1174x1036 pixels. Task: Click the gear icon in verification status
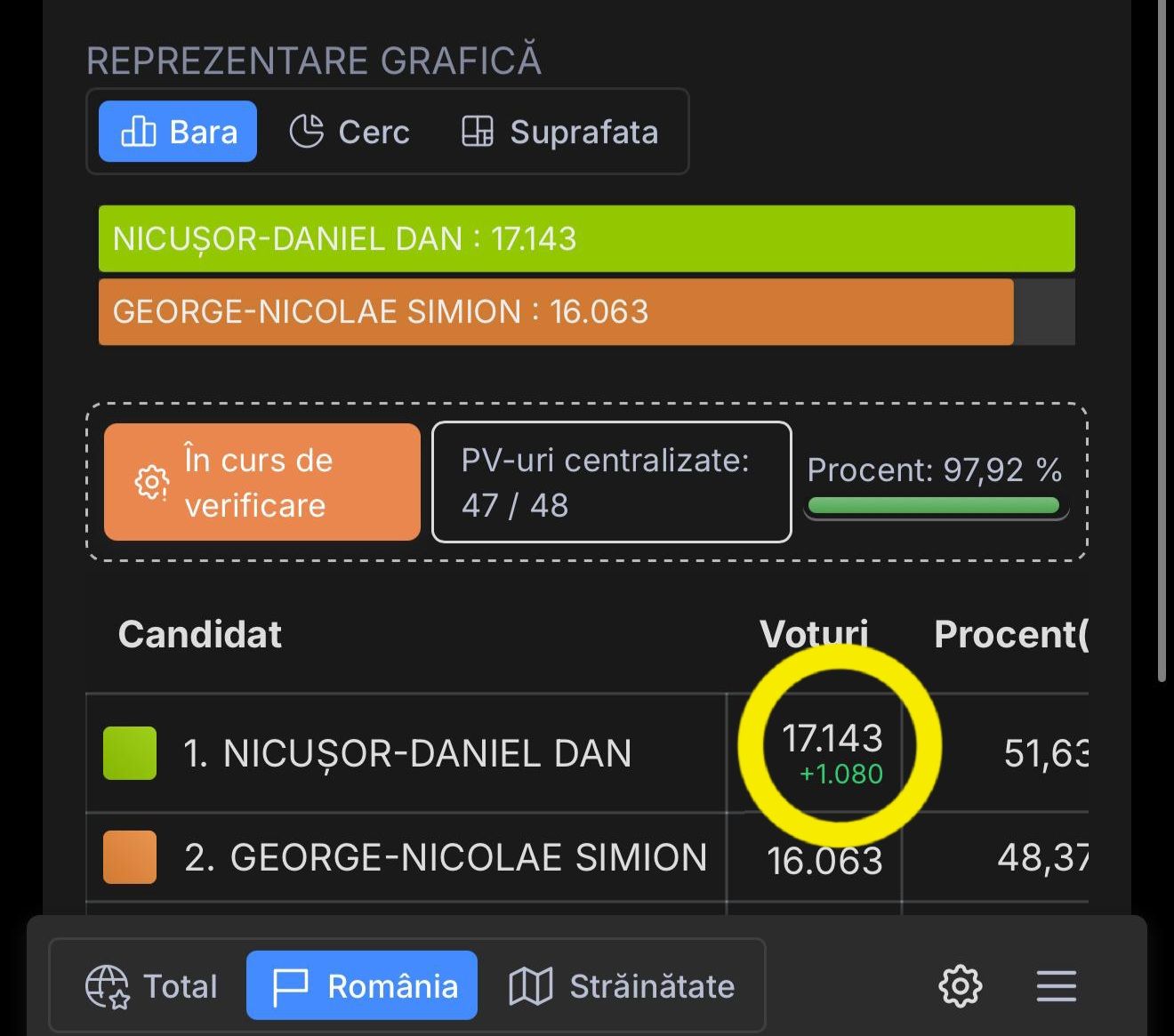[151, 482]
